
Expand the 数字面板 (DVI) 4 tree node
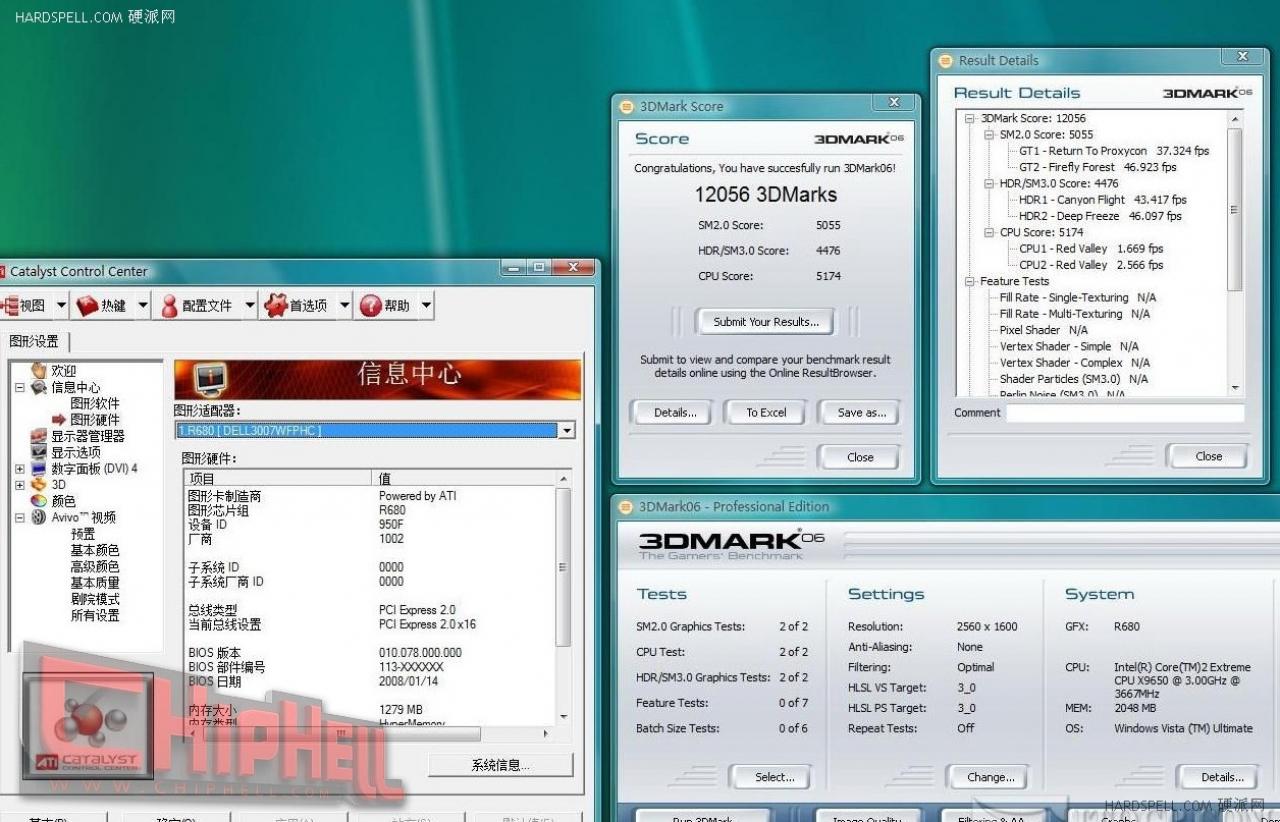[x=19, y=468]
